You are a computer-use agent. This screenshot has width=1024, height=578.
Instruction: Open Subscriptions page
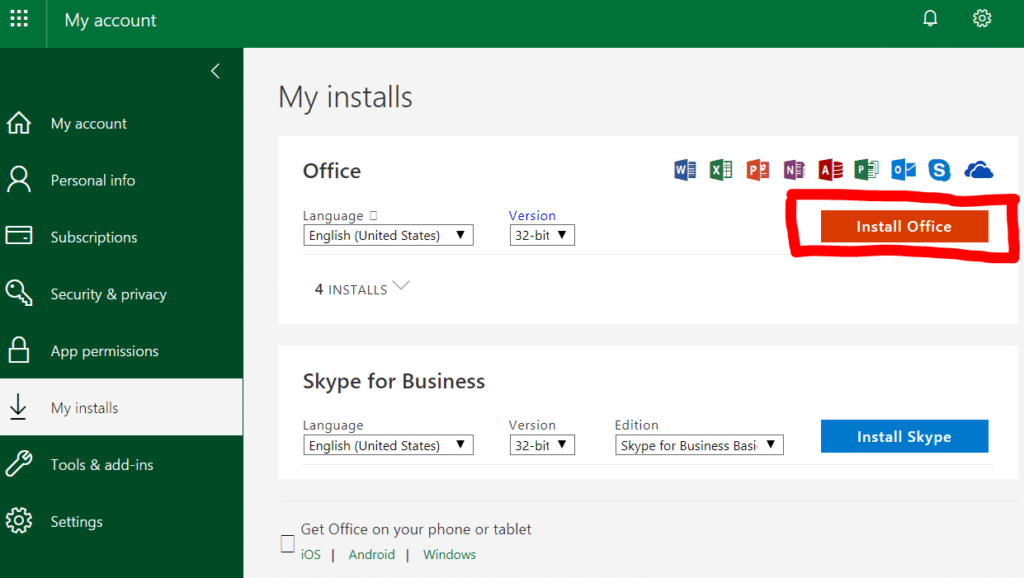point(94,237)
